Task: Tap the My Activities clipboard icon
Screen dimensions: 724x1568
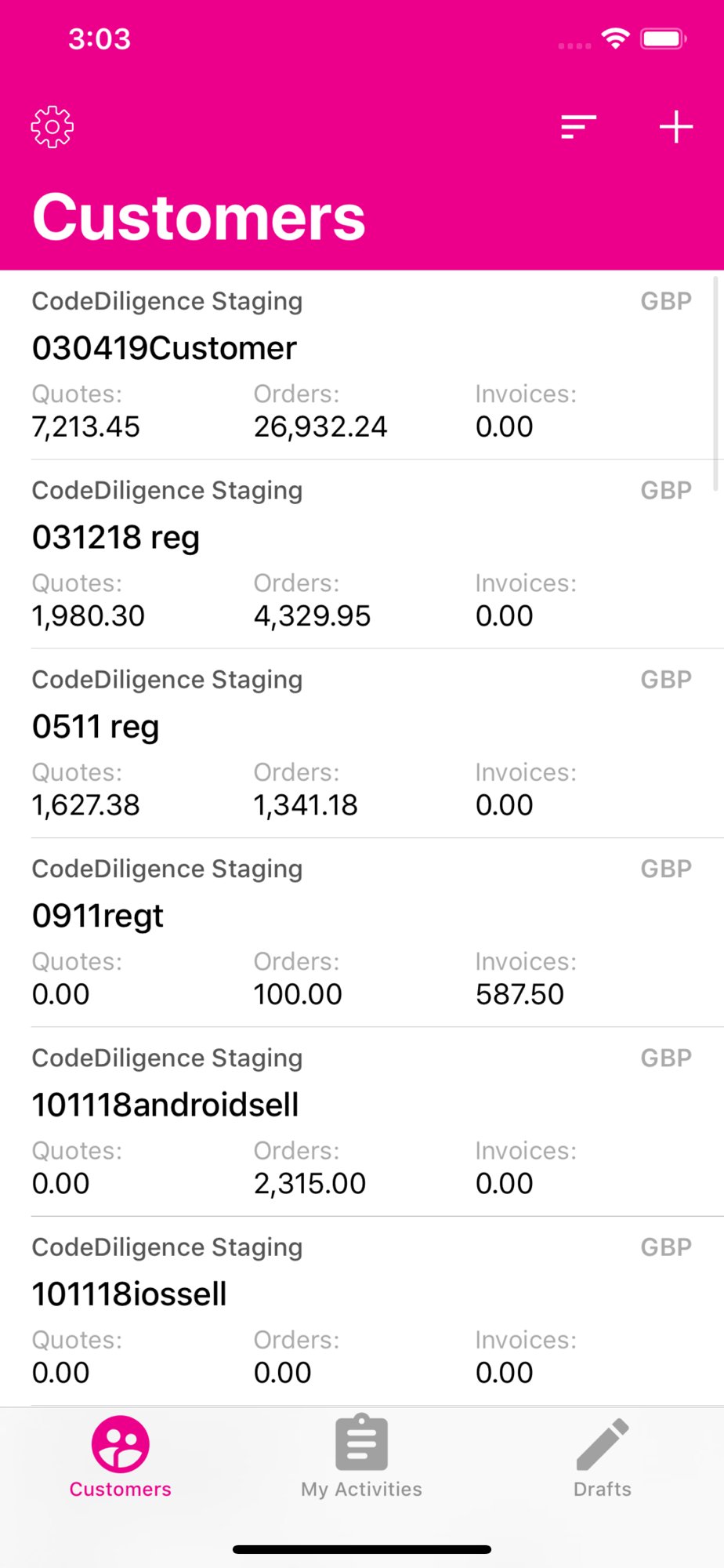Action: (361, 1443)
